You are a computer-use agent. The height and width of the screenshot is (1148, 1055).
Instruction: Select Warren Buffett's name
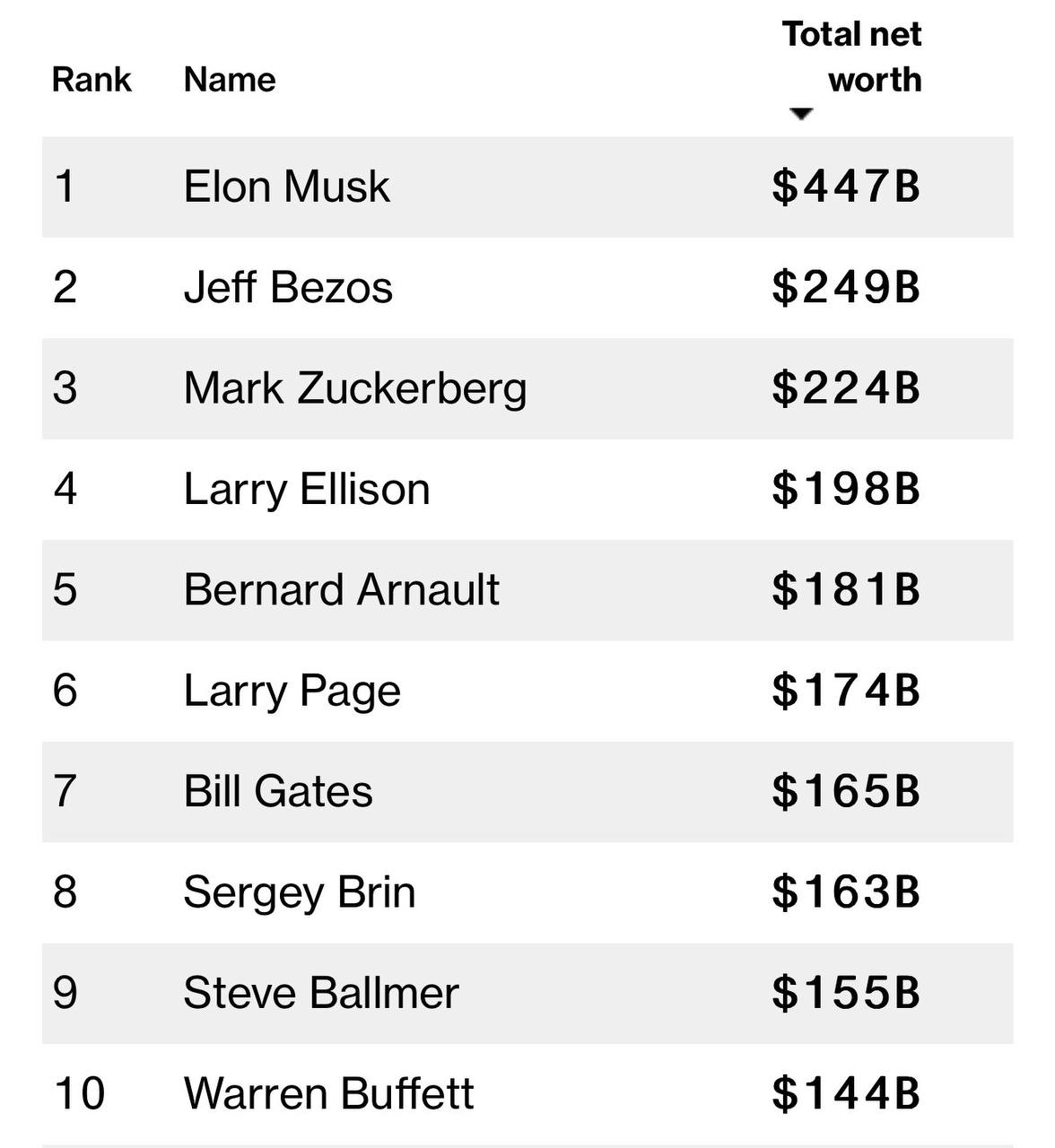(328, 1093)
